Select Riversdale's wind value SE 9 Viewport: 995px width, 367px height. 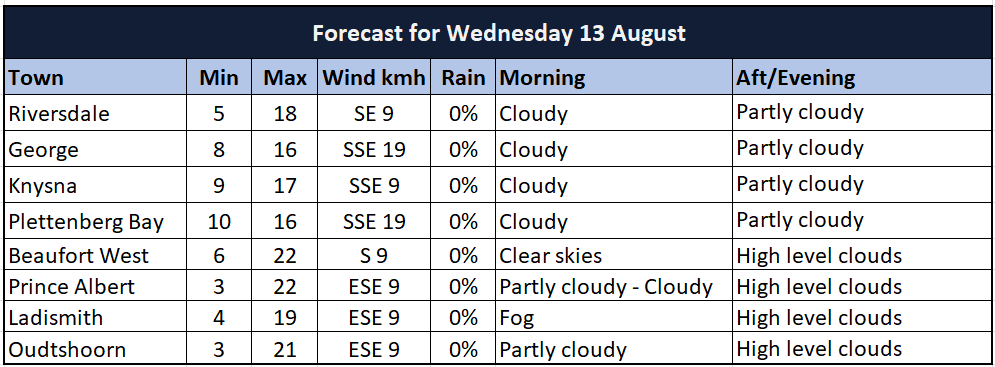tap(374, 113)
